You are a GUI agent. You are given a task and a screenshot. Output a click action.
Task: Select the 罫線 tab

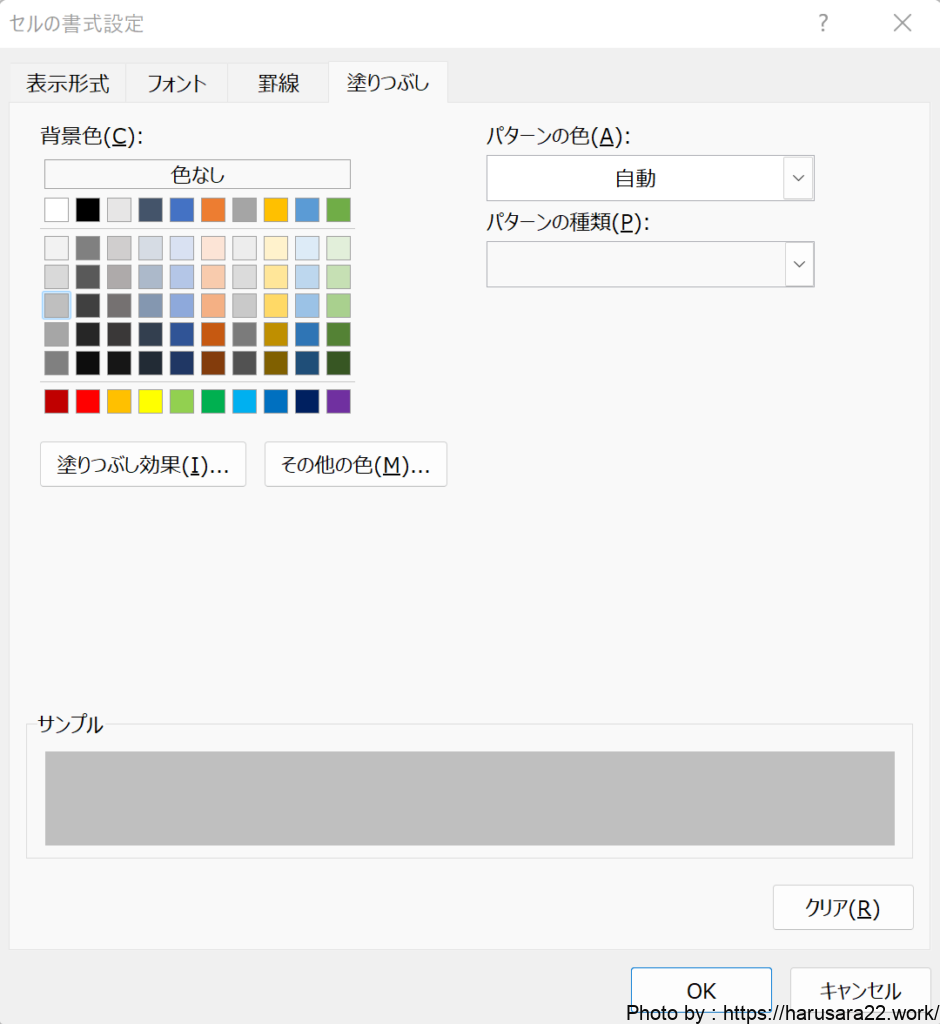click(278, 83)
